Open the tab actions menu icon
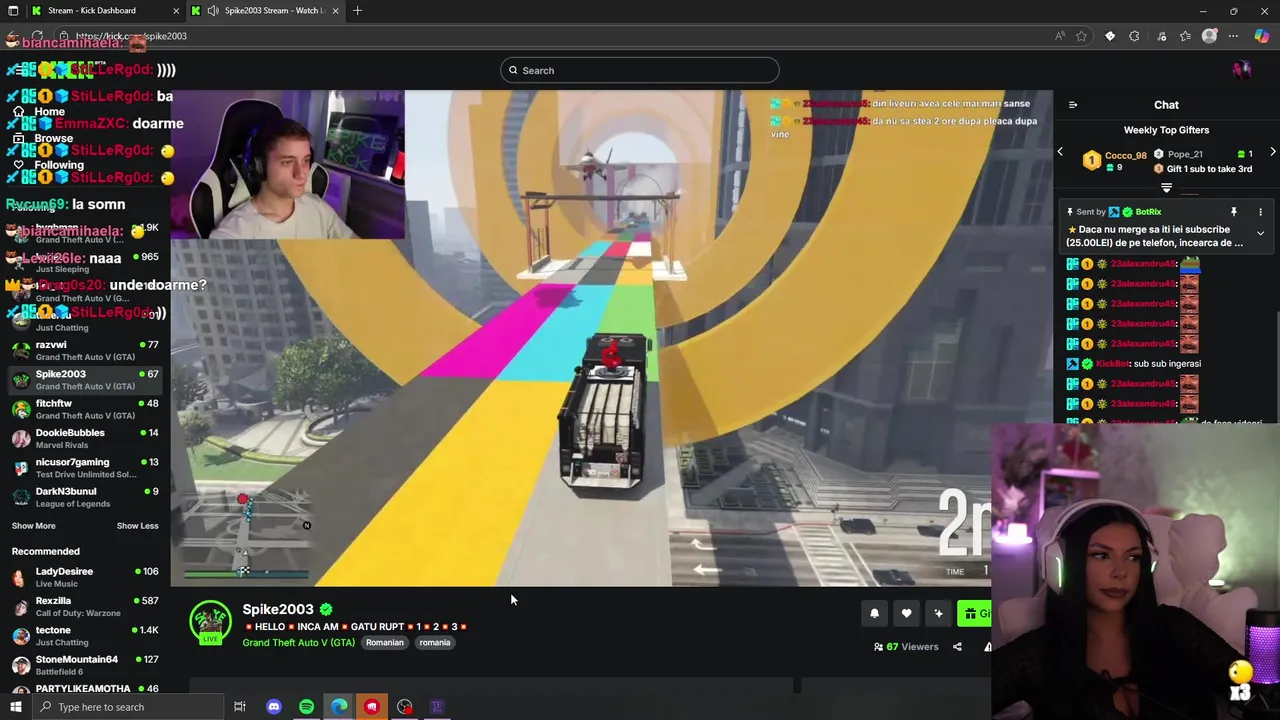1280x720 pixels. tap(13, 11)
